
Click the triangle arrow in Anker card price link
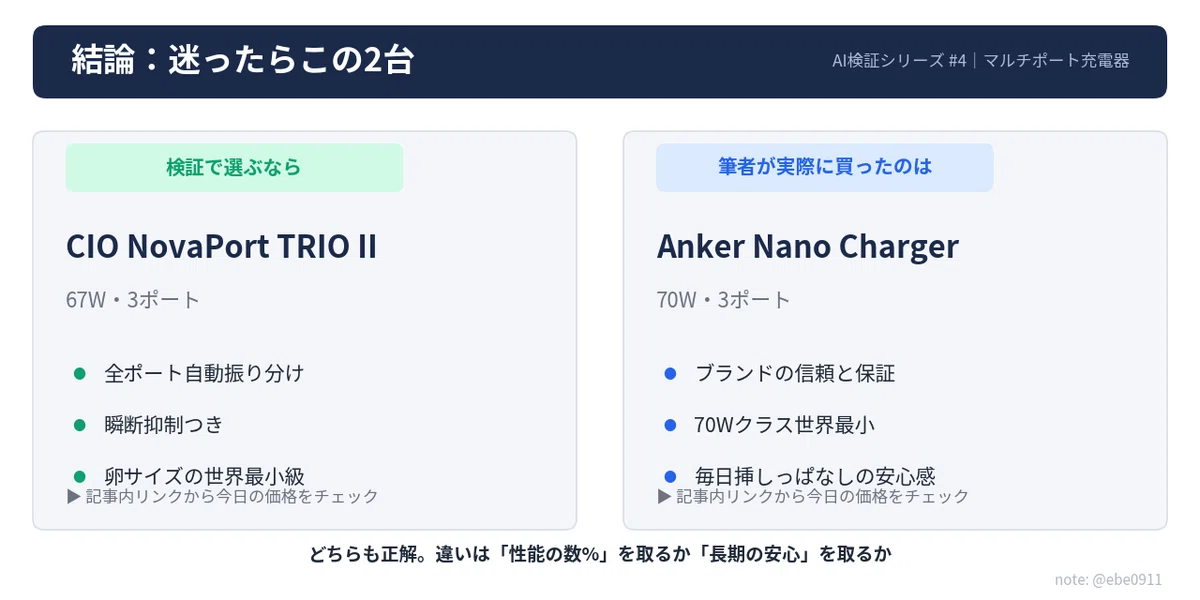[x=664, y=496]
